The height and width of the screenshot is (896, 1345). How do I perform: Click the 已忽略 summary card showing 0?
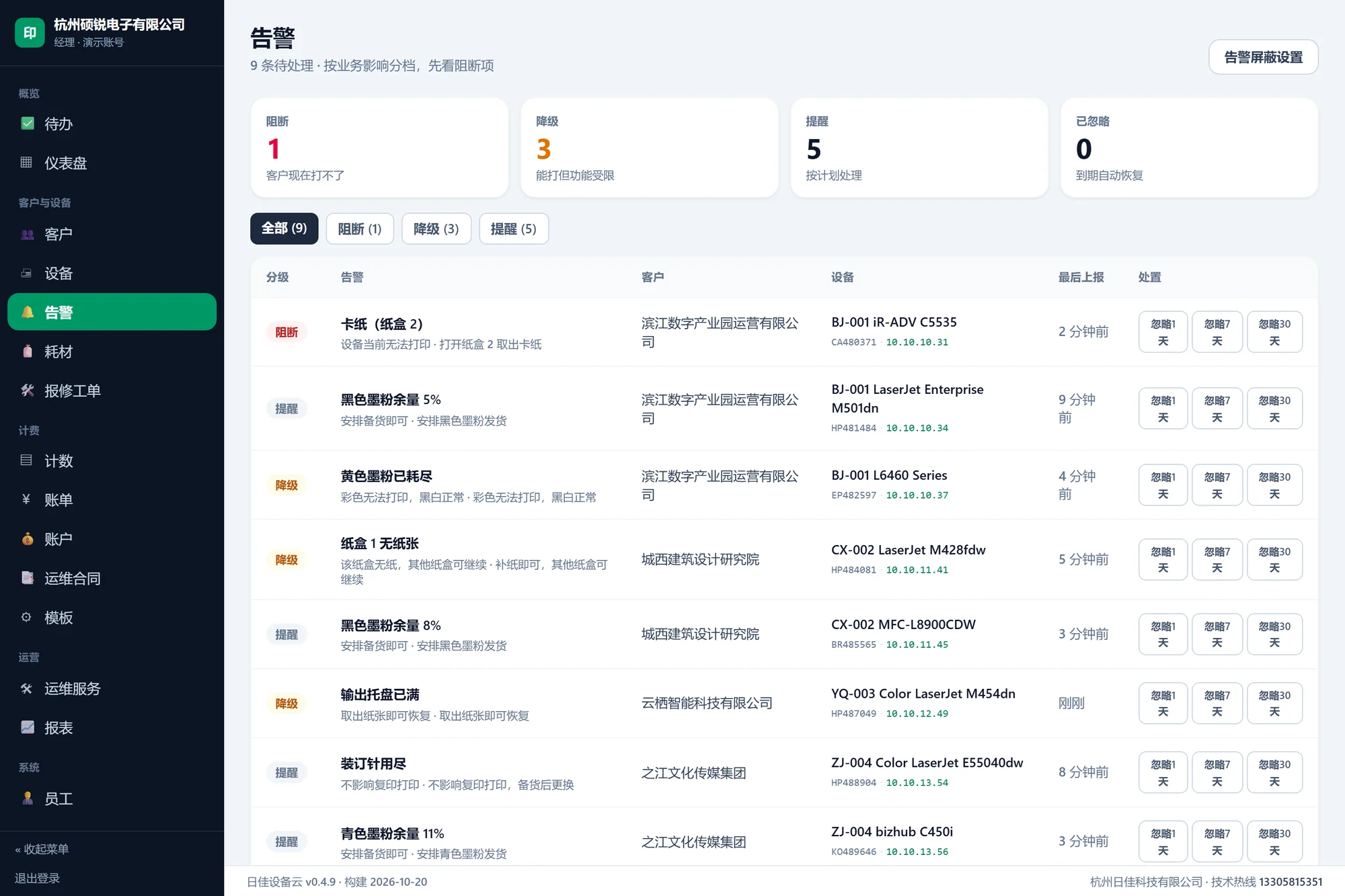[x=1189, y=148]
